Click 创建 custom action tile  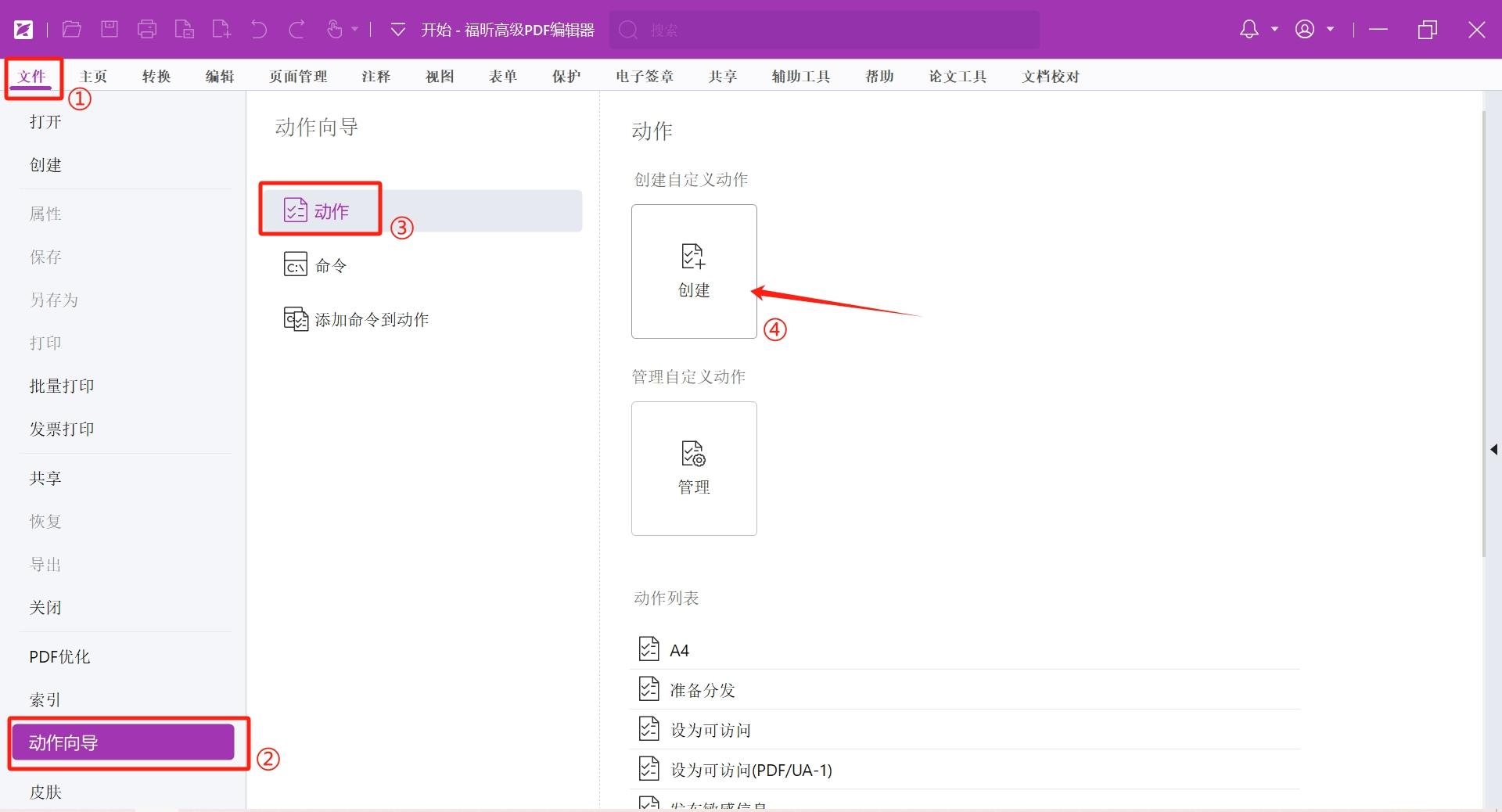point(694,271)
